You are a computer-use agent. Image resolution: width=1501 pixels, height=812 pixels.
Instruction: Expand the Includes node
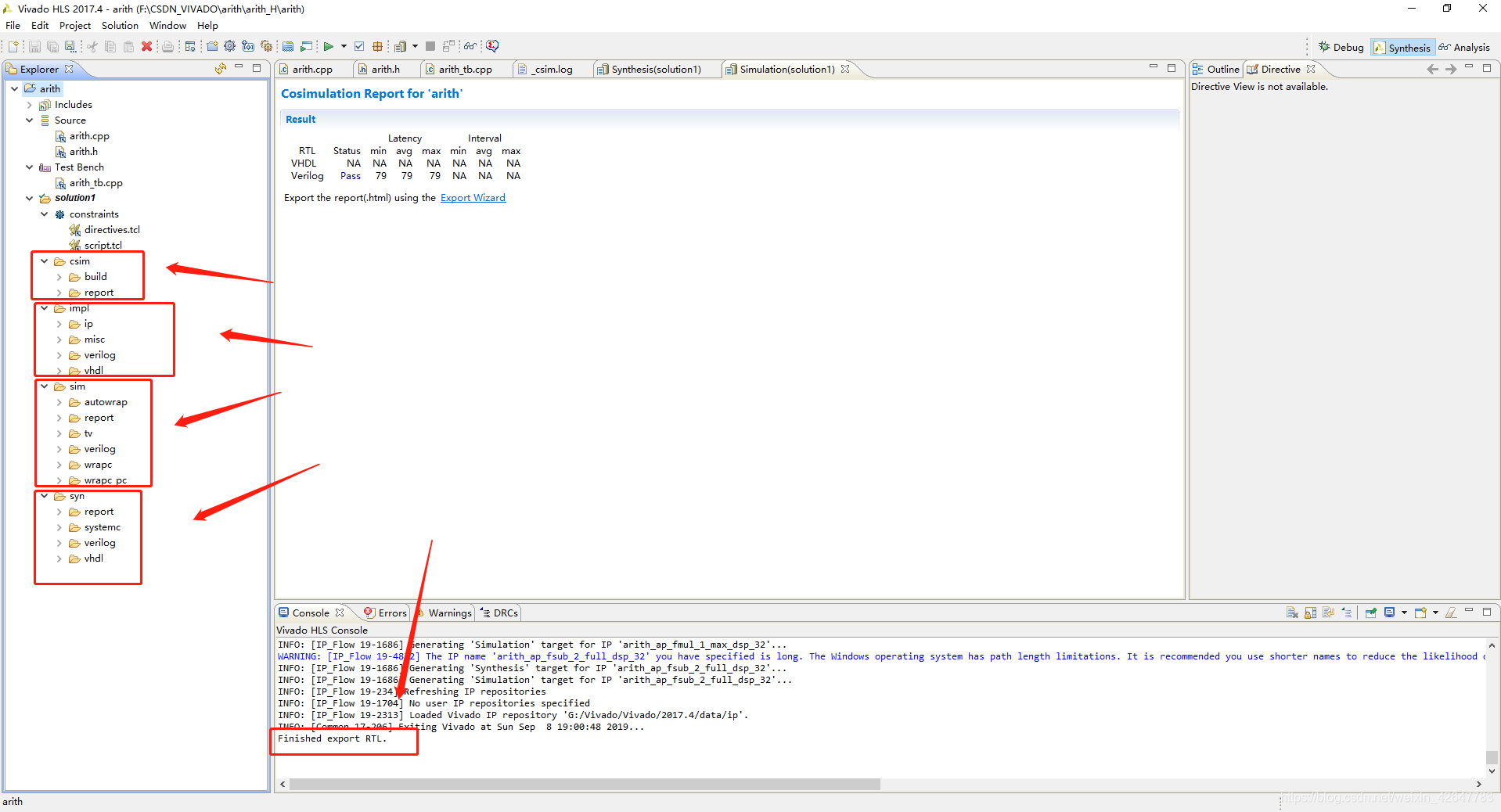[x=30, y=105]
